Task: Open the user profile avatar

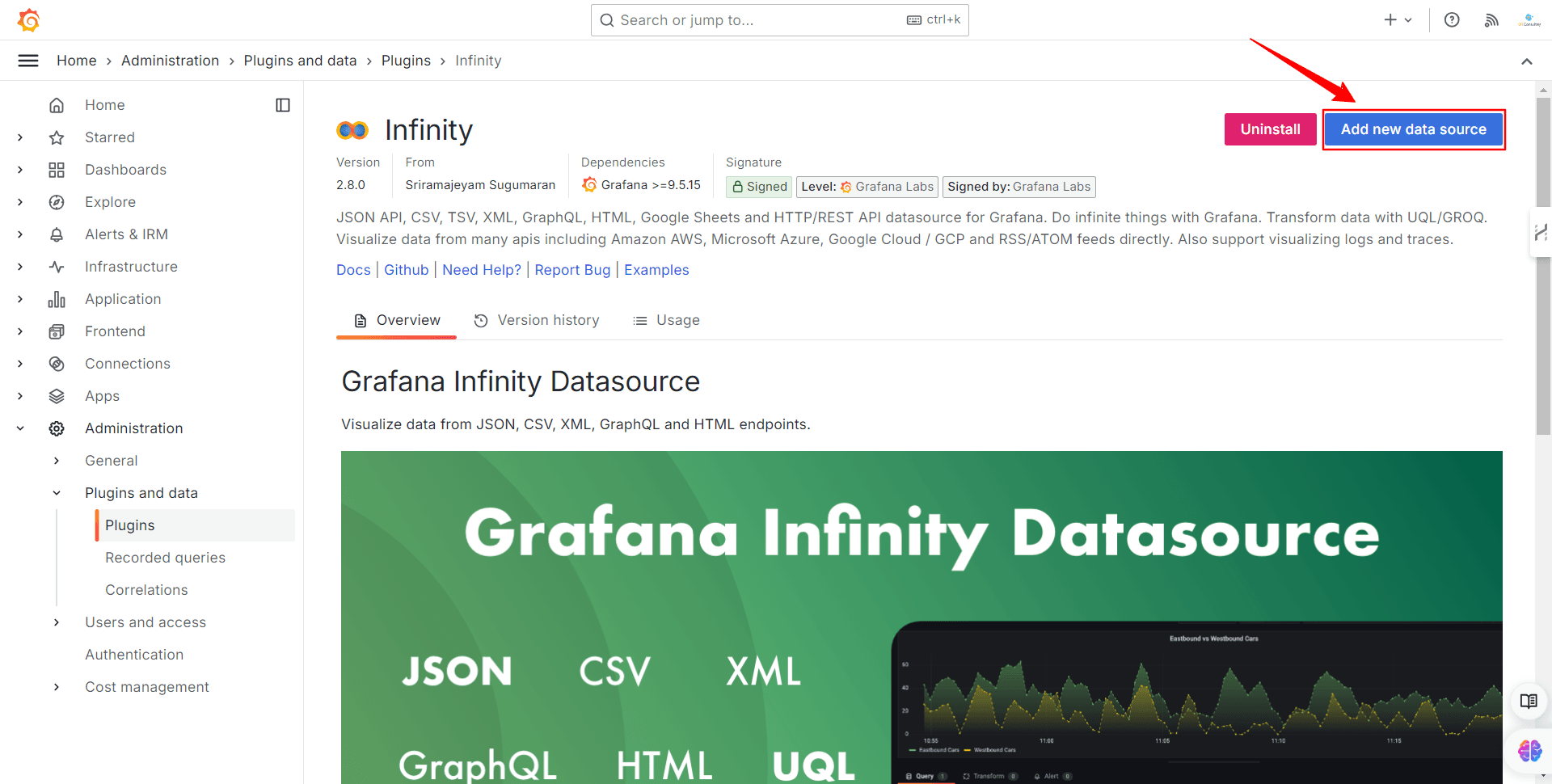Action: point(1529,19)
